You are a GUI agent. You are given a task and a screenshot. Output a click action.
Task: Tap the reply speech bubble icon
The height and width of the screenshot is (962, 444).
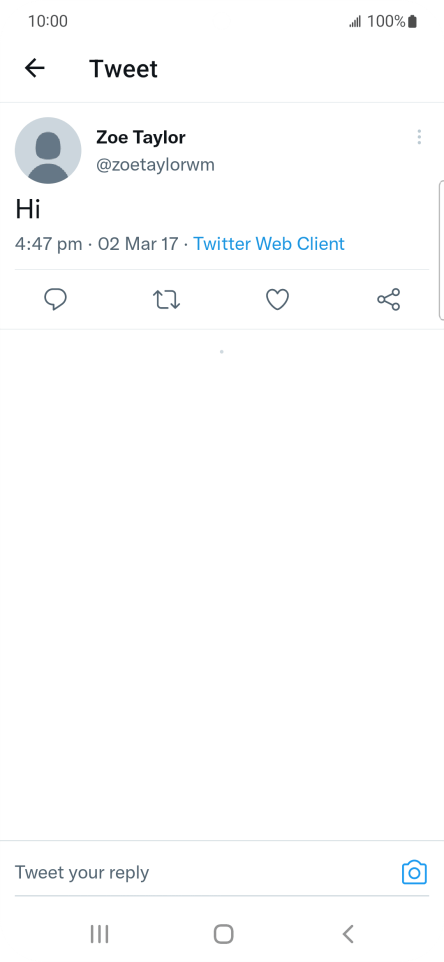pyautogui.click(x=56, y=299)
